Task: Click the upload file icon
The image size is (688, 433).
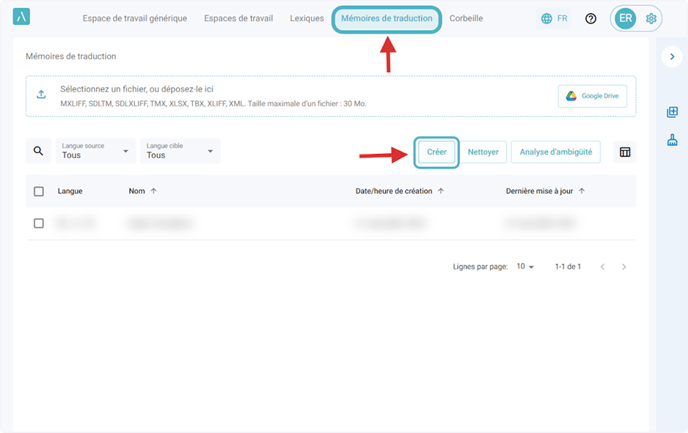Action: (41, 95)
